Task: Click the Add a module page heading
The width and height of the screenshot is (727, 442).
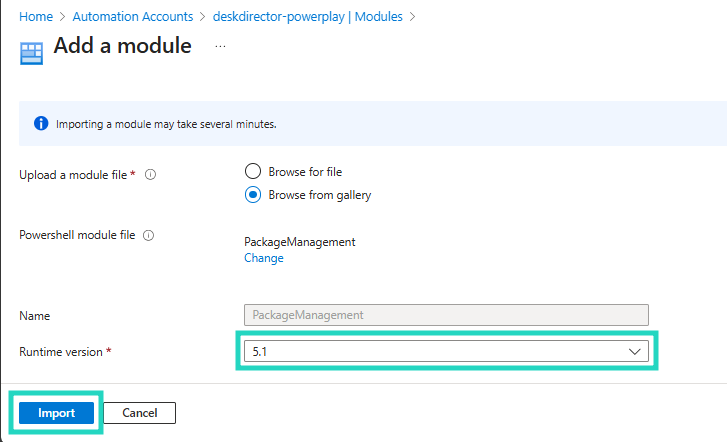Action: 122,46
